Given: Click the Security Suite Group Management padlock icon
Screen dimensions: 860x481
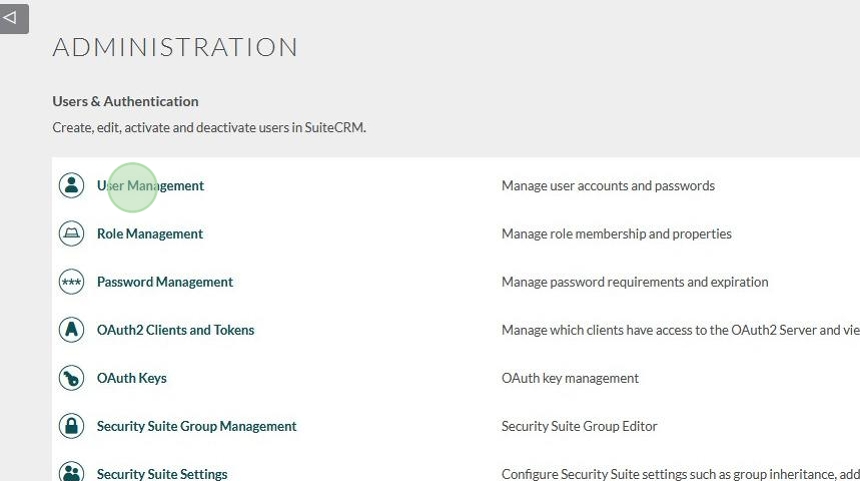Looking at the screenshot, I should coord(71,426).
